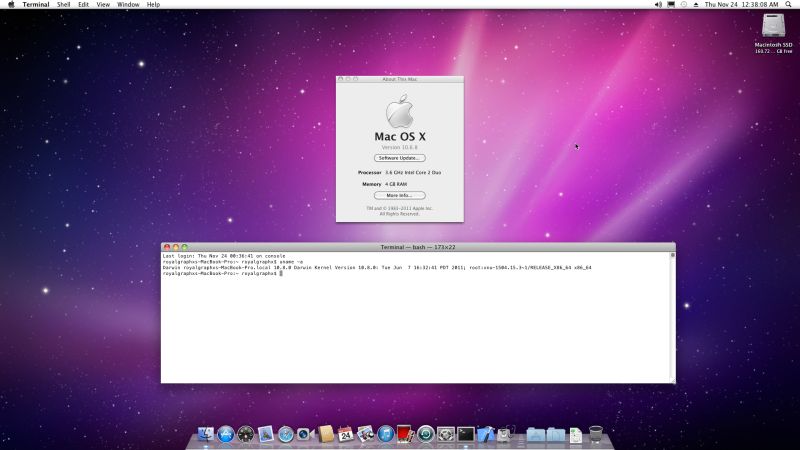Open the Edit menu

click(83, 4)
